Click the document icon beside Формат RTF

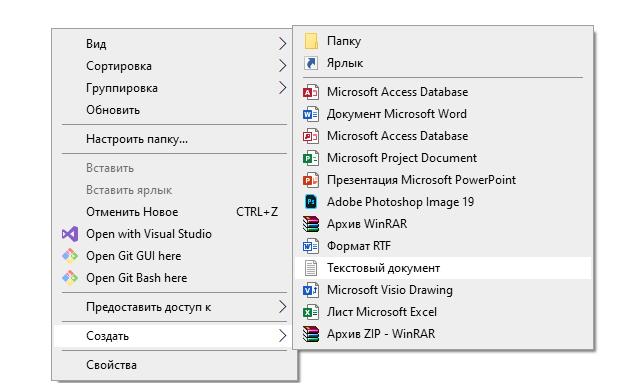(311, 246)
